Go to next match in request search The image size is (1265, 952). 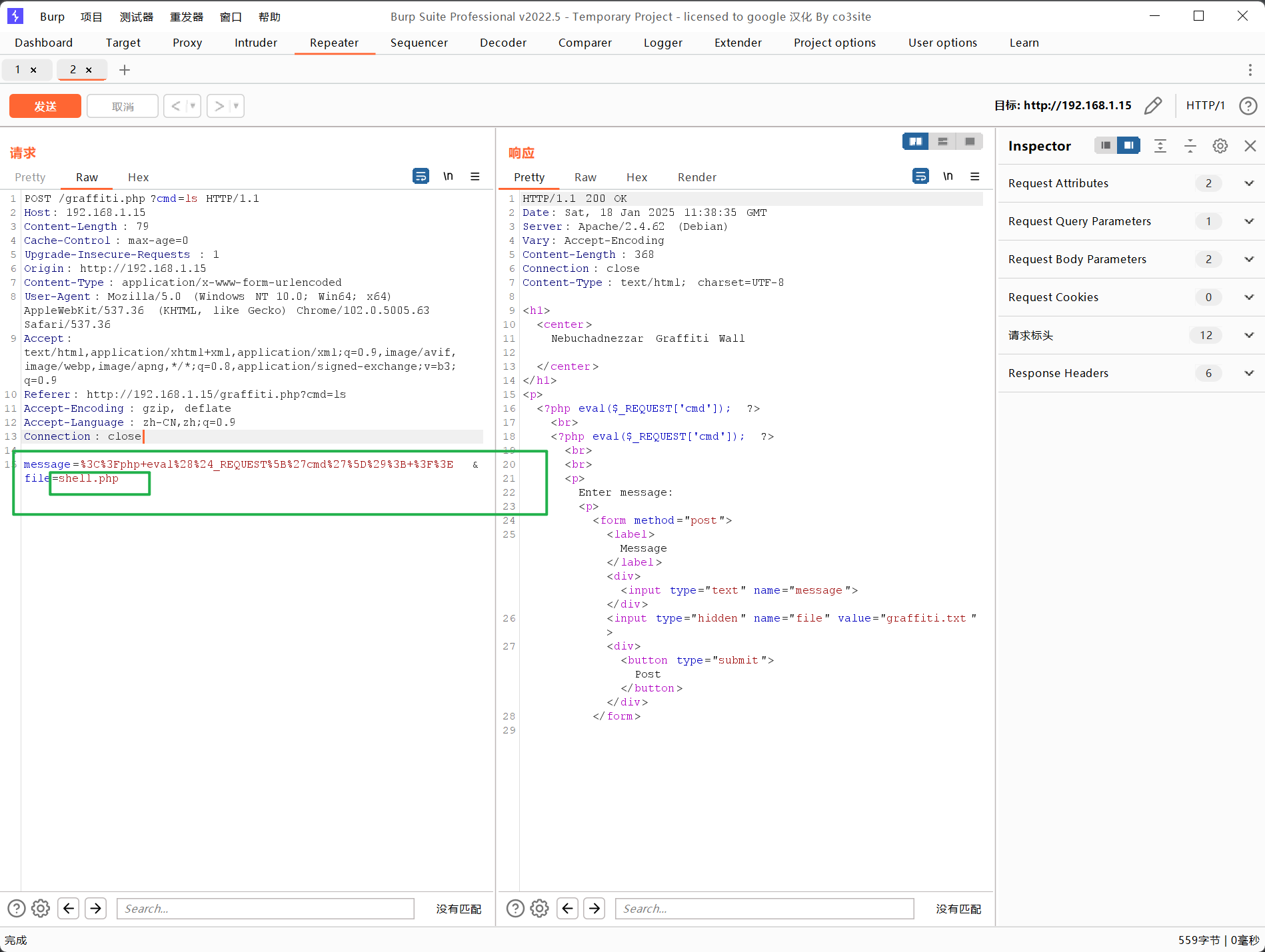coord(96,908)
